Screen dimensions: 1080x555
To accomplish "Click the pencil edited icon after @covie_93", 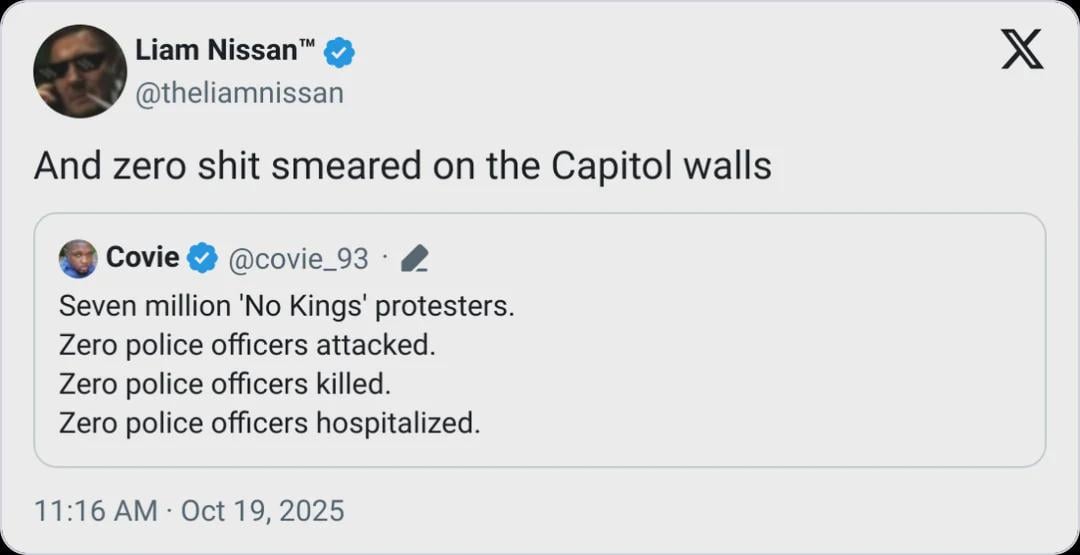I will click(x=414, y=260).
